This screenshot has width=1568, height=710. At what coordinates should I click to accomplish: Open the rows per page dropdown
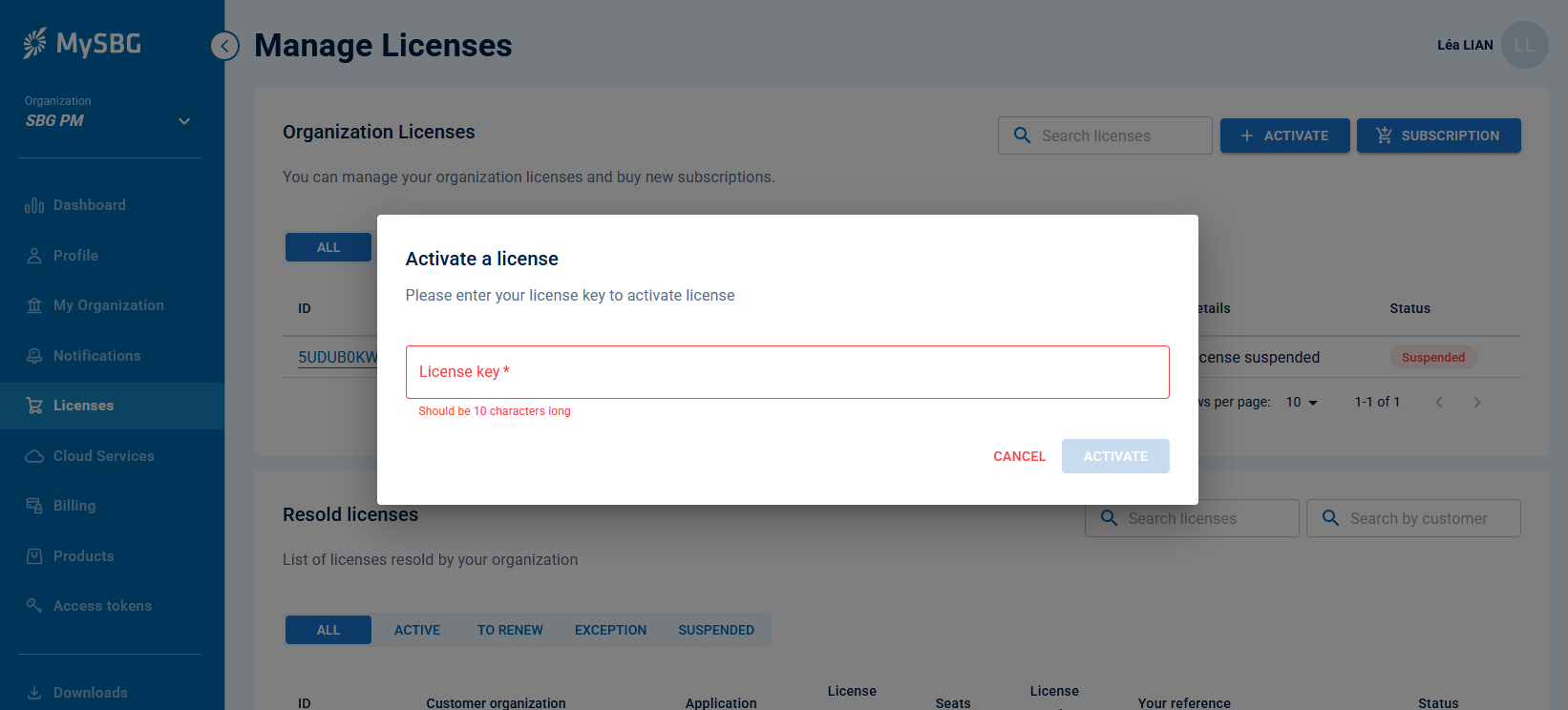click(x=1302, y=403)
